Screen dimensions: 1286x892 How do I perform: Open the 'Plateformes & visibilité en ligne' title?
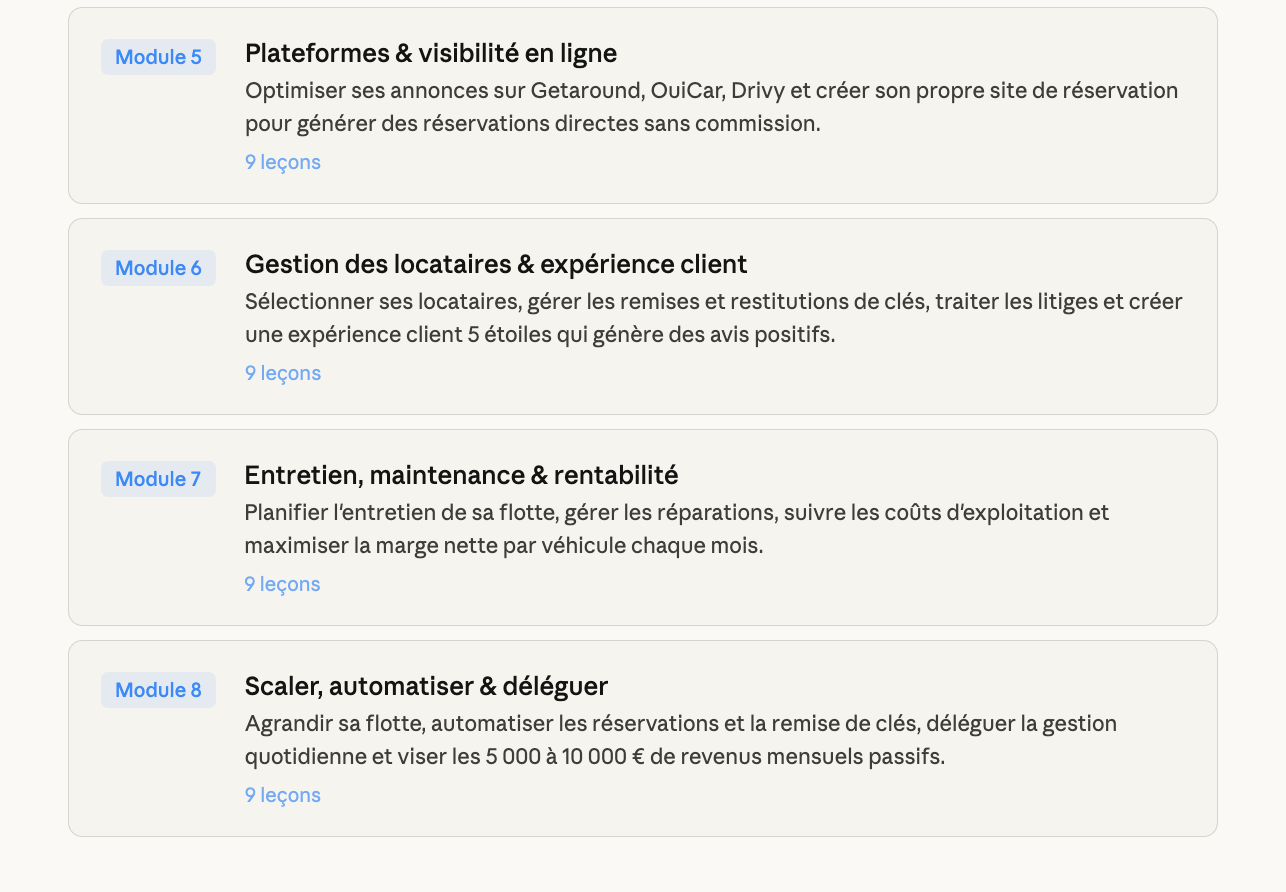pos(430,53)
